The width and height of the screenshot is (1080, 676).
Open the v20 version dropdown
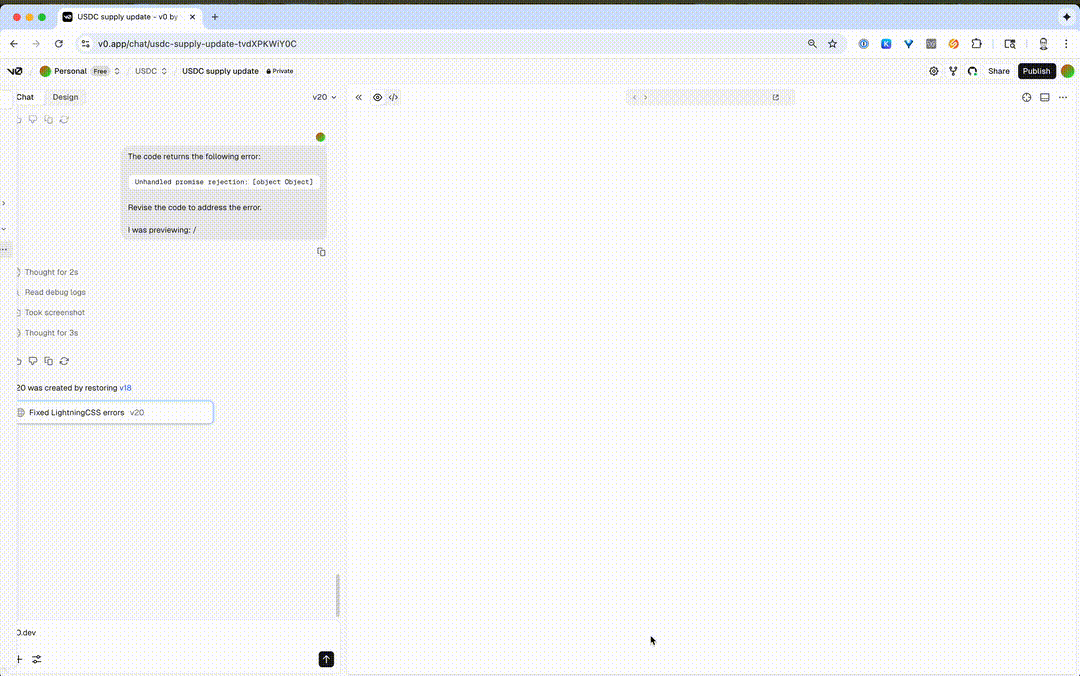click(324, 97)
